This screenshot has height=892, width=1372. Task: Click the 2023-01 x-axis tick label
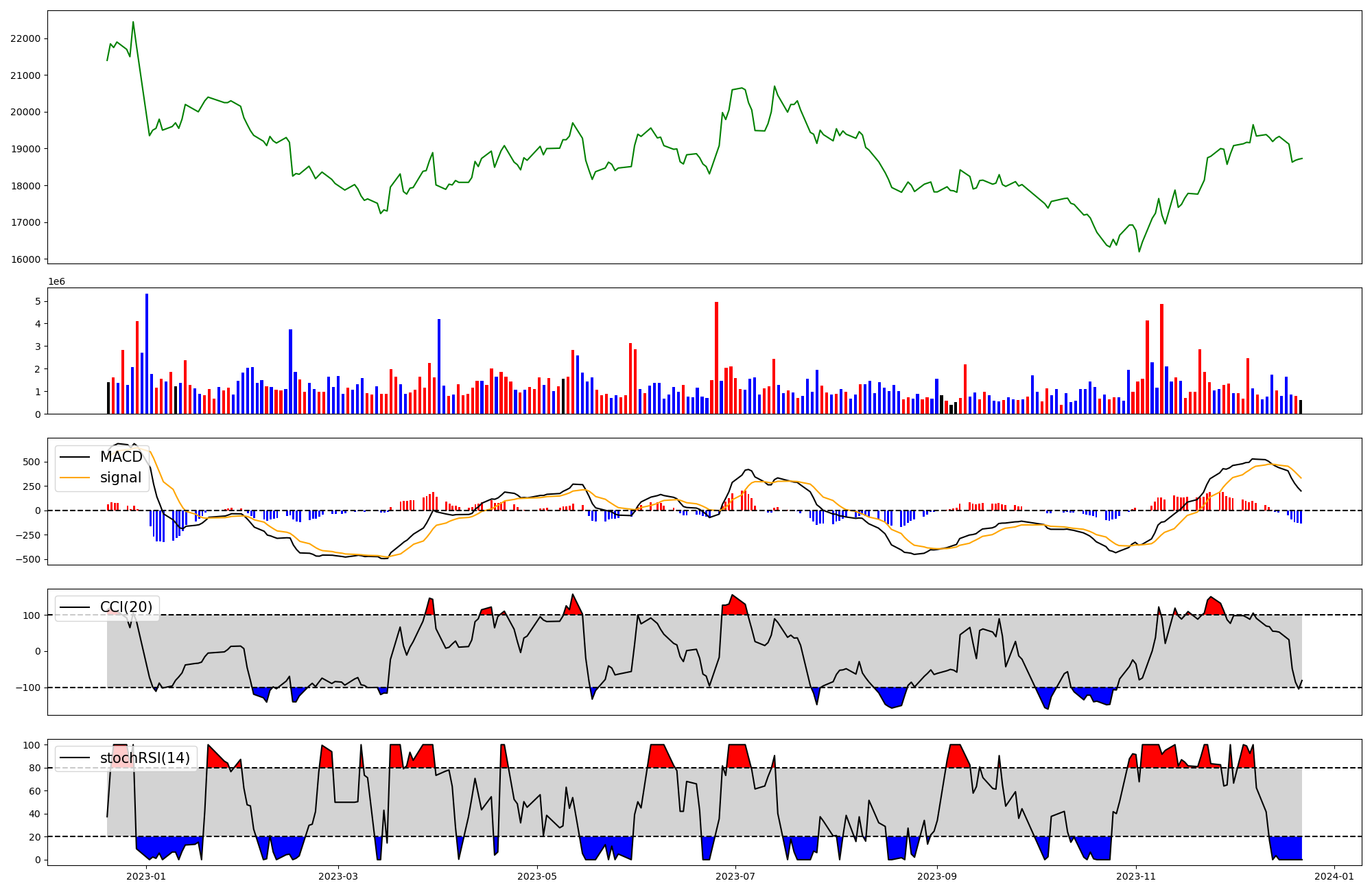[x=146, y=876]
